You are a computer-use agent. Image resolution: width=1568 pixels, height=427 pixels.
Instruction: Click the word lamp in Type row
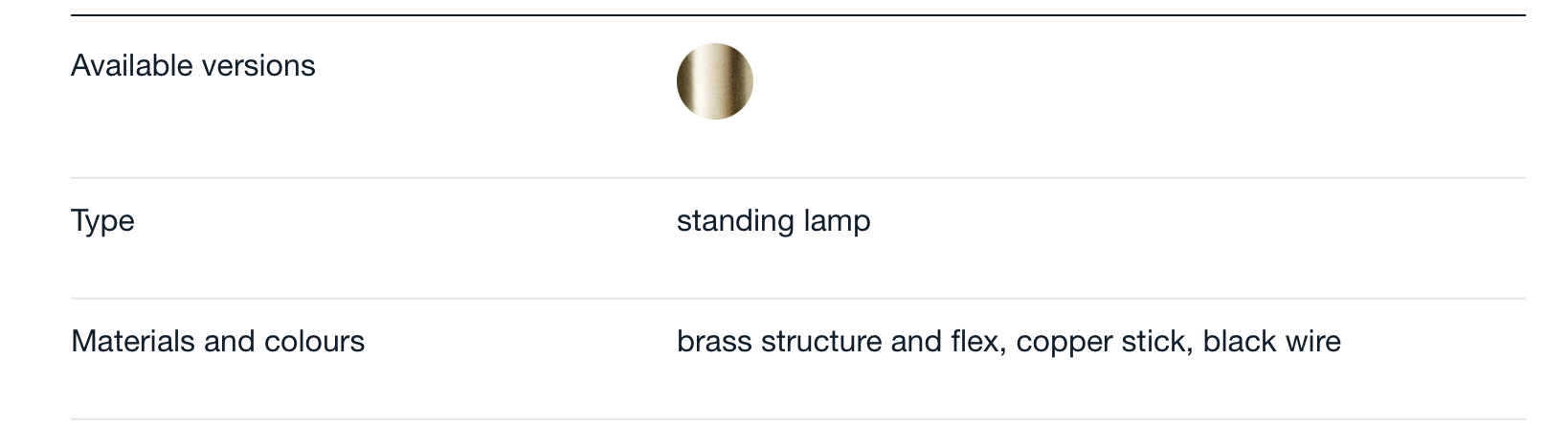(x=837, y=222)
